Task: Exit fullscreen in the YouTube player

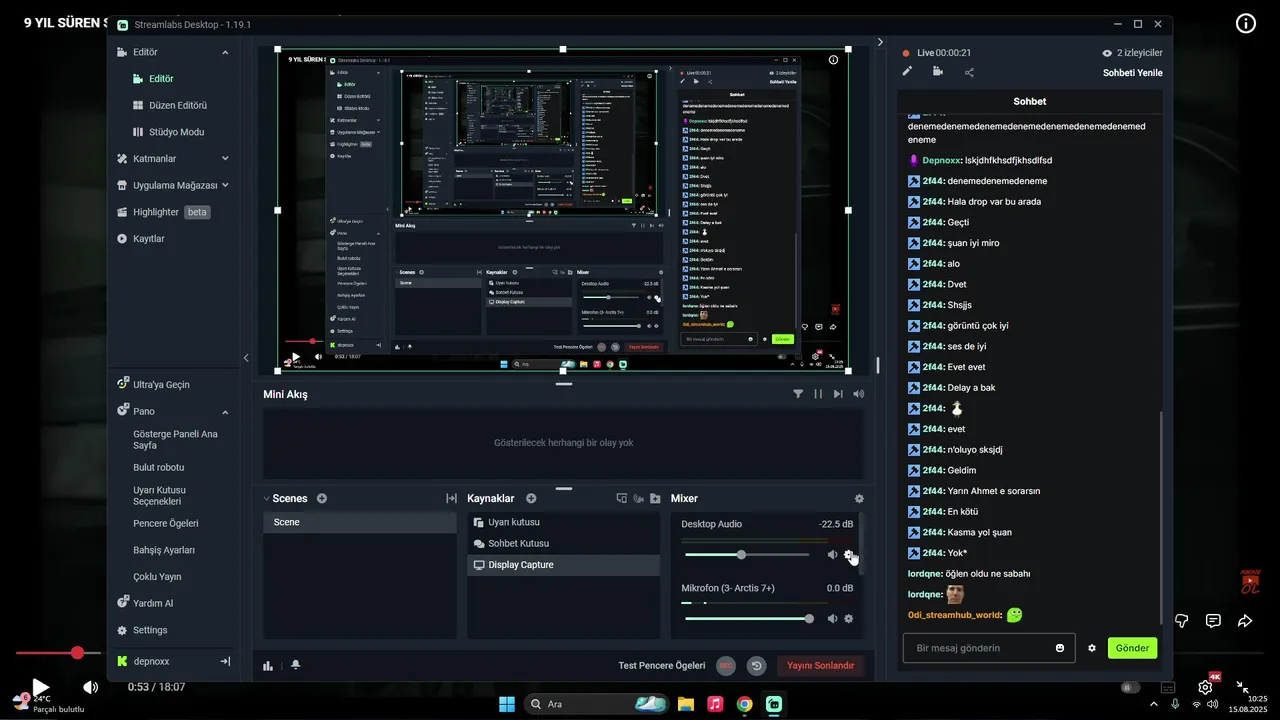Action: (x=1243, y=687)
